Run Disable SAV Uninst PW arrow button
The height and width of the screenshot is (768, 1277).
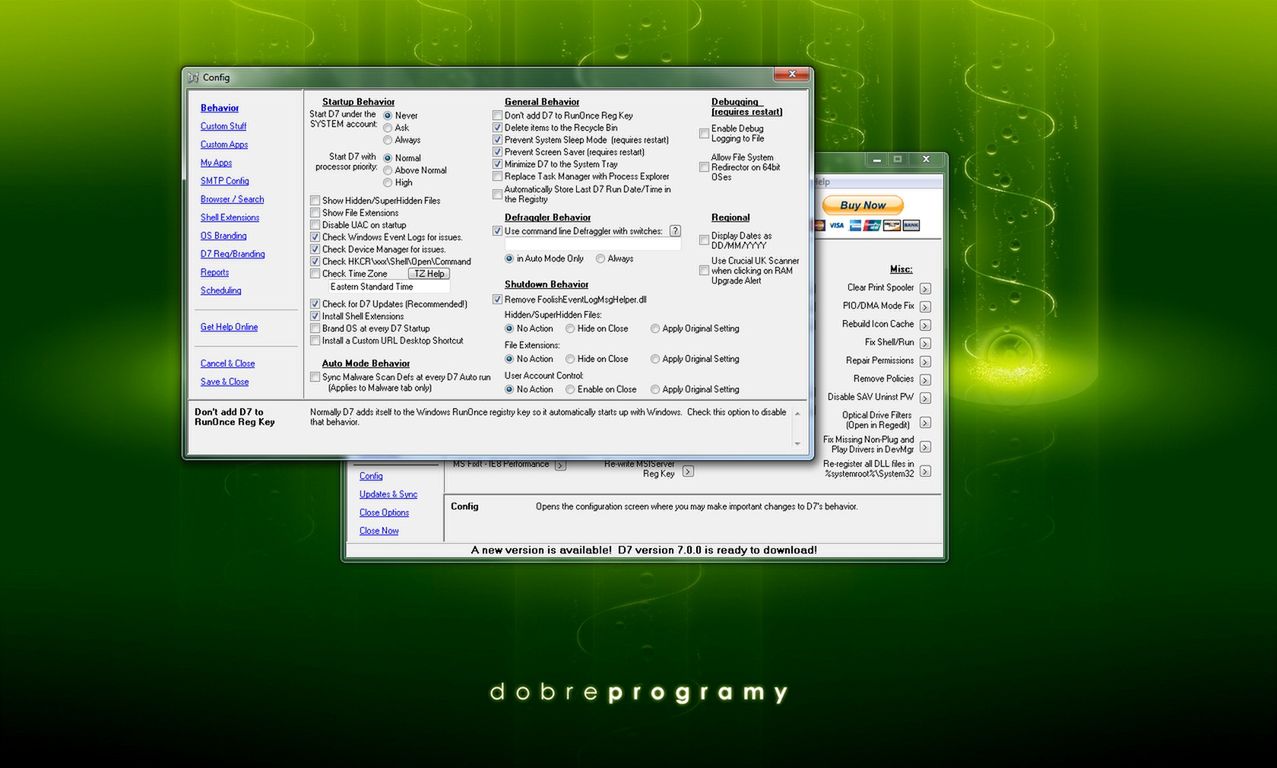click(x=925, y=398)
